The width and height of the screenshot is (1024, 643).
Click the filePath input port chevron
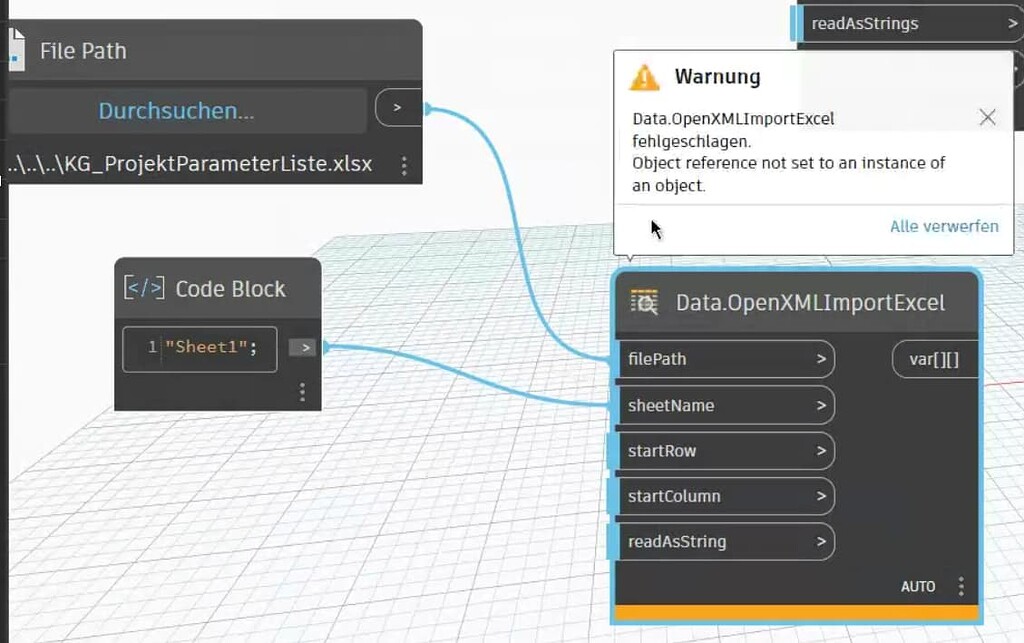click(x=820, y=359)
